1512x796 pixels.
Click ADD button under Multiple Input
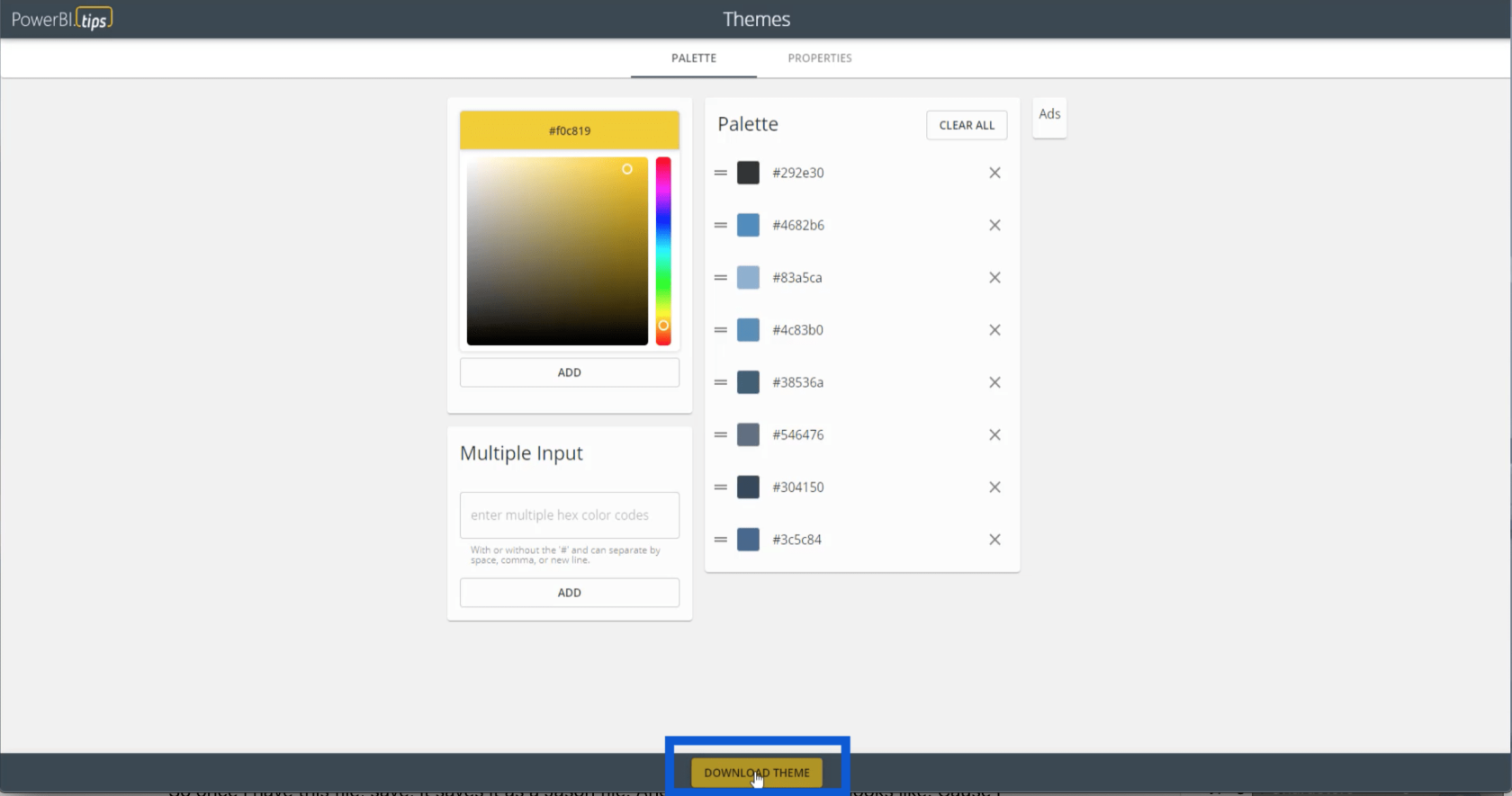(x=570, y=593)
